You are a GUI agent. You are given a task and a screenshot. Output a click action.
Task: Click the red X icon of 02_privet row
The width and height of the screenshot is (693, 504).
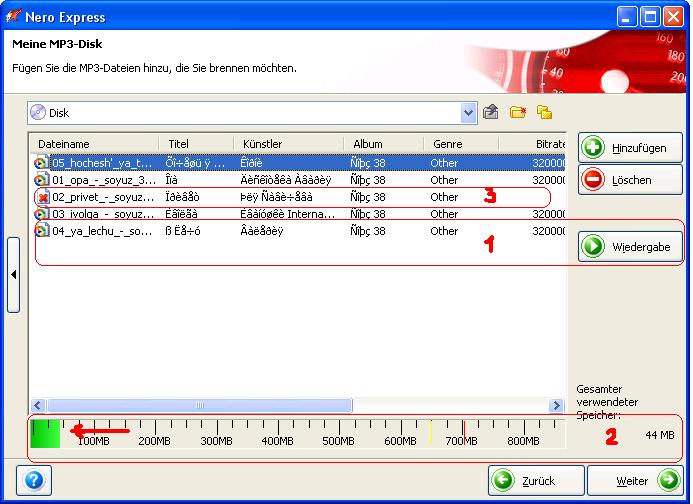tap(42, 197)
